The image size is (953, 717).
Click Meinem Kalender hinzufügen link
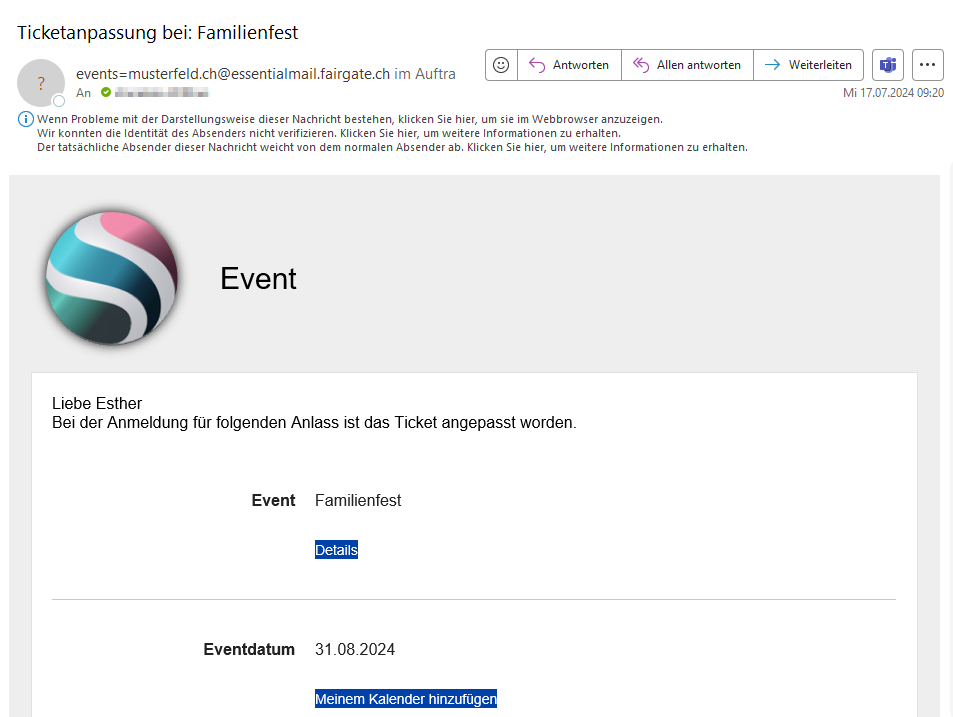pos(405,699)
